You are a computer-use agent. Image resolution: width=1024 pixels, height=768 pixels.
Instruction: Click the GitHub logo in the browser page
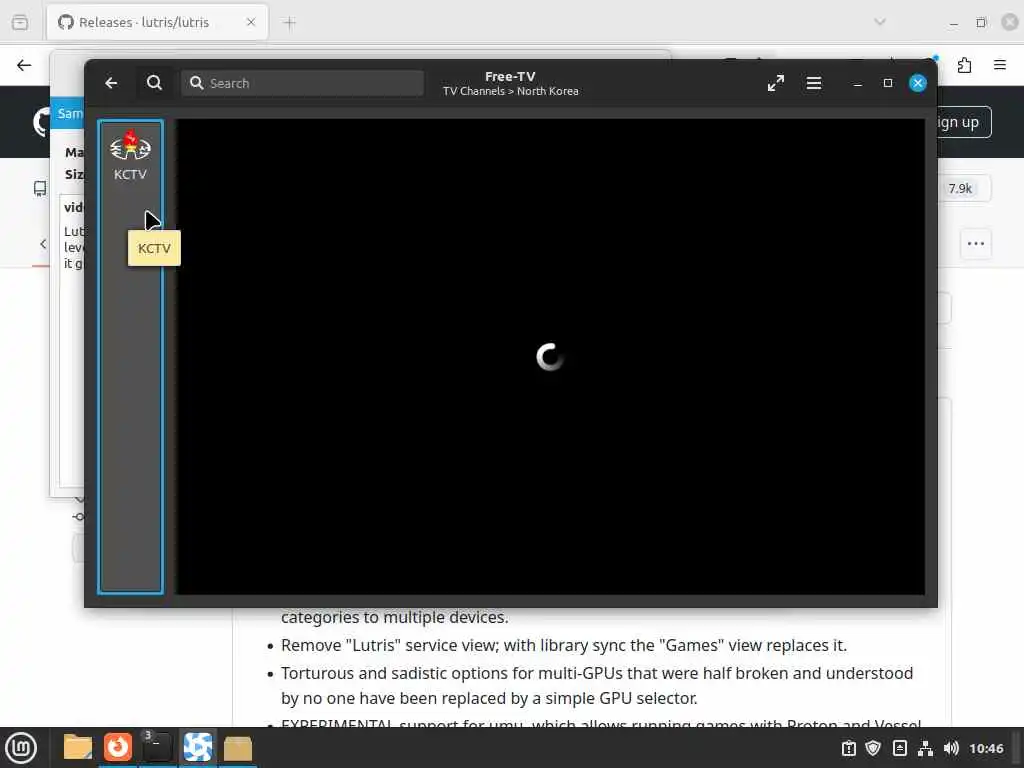pos(40,122)
